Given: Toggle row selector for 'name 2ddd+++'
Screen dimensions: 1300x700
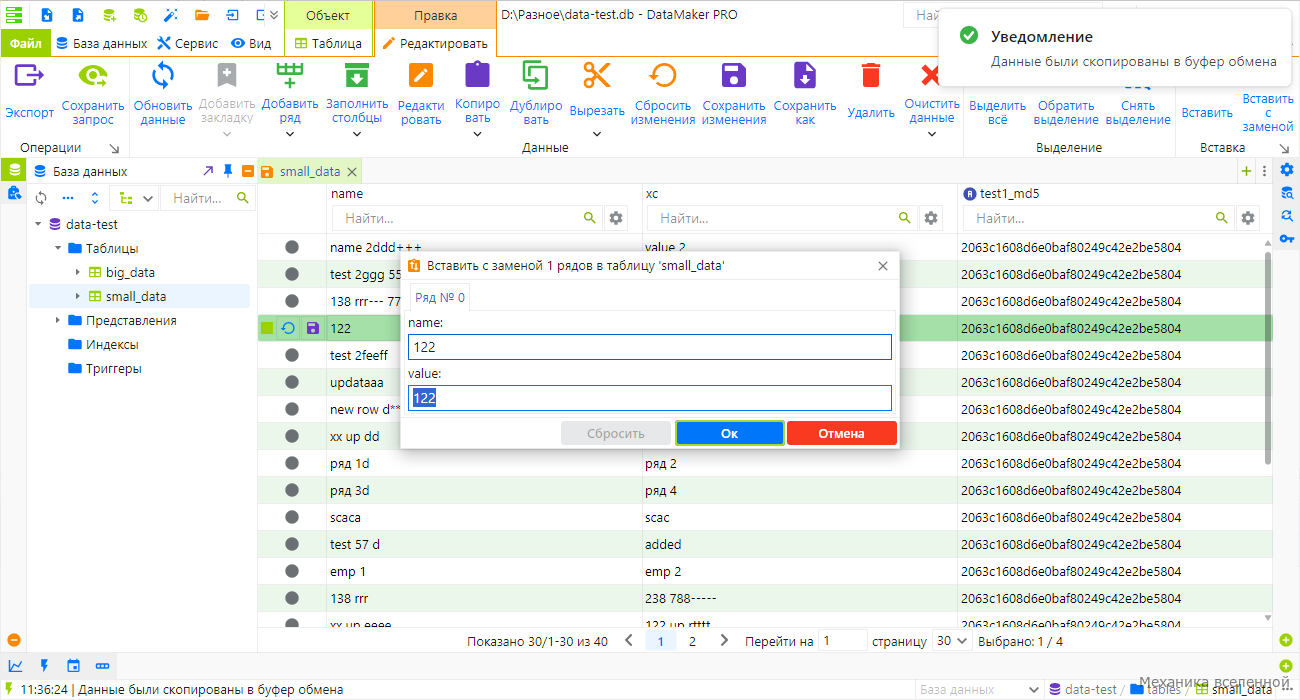Looking at the screenshot, I should [x=292, y=247].
